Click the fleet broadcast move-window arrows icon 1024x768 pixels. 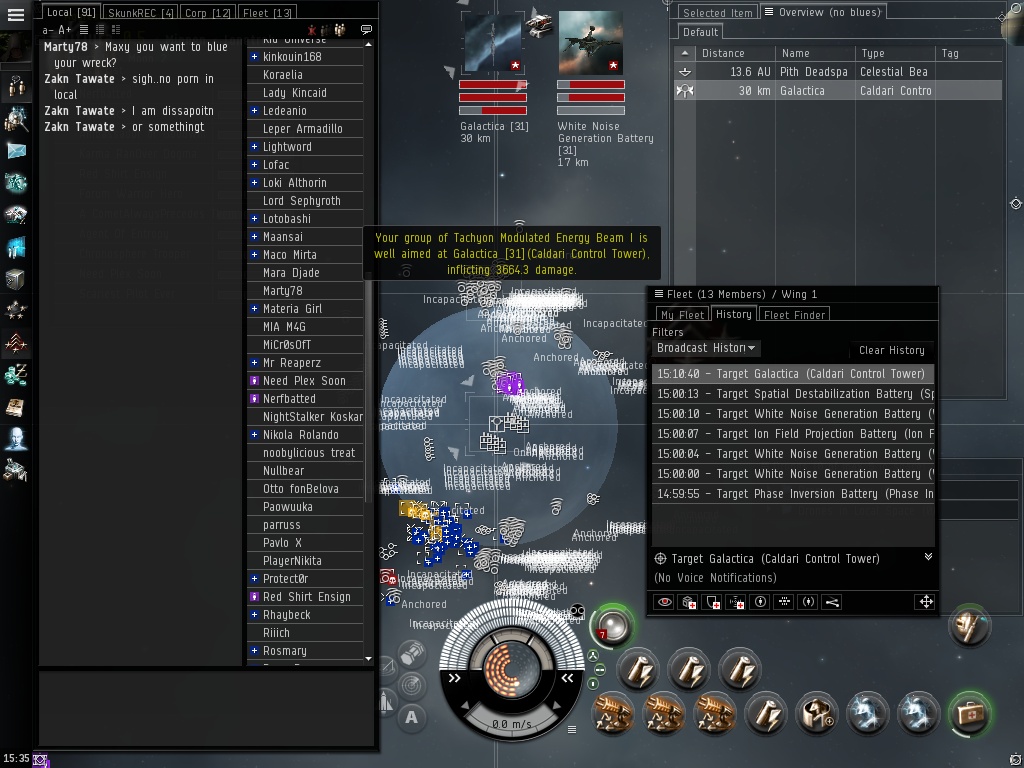pos(925,601)
